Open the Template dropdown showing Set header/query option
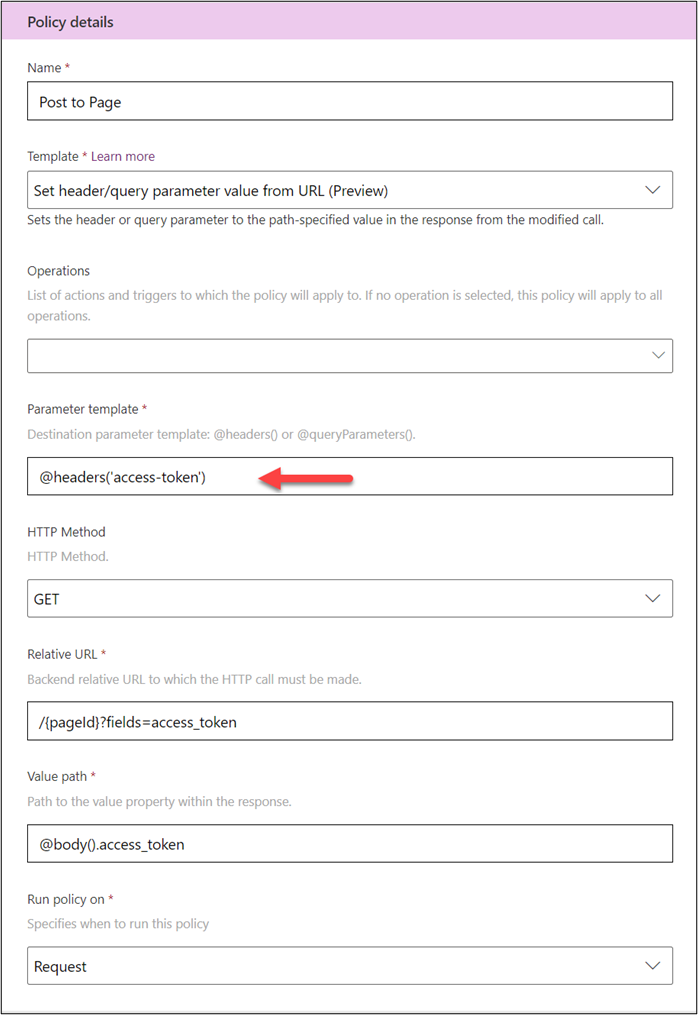Screen dimensions: 698x1015 click(350, 190)
